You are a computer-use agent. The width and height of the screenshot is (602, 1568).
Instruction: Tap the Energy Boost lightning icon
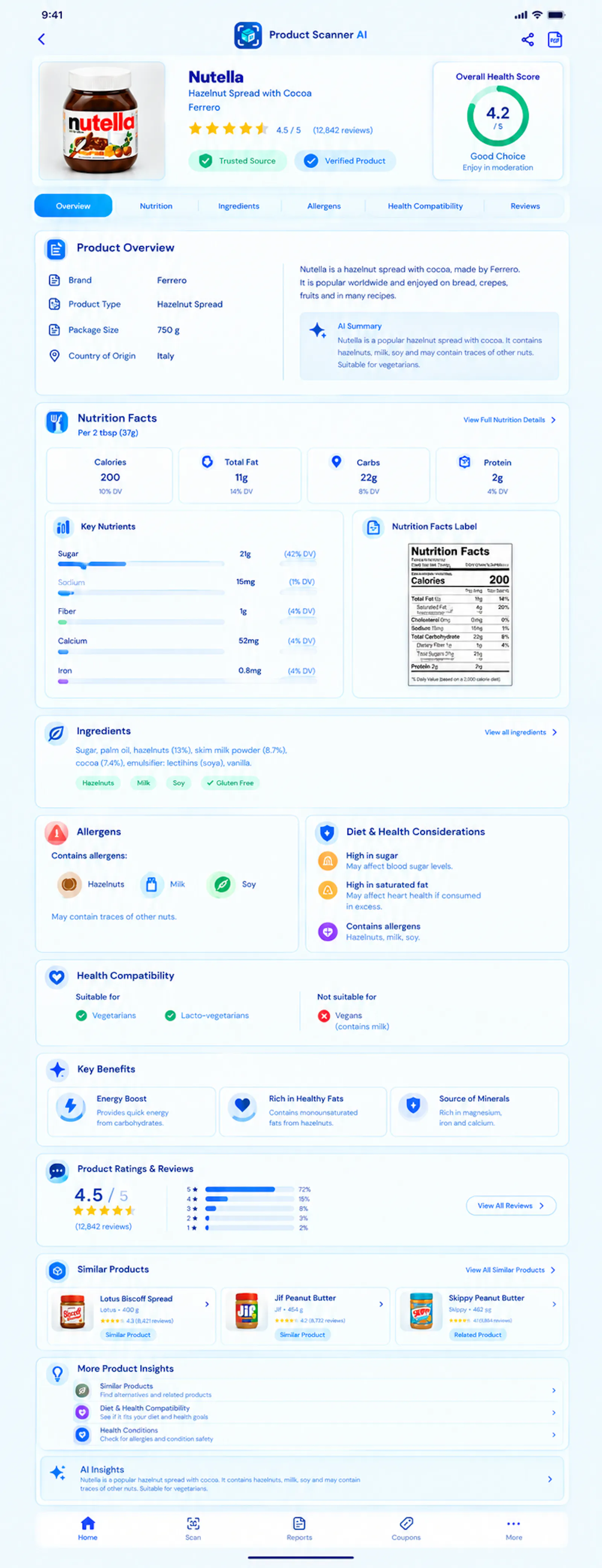71,1107
